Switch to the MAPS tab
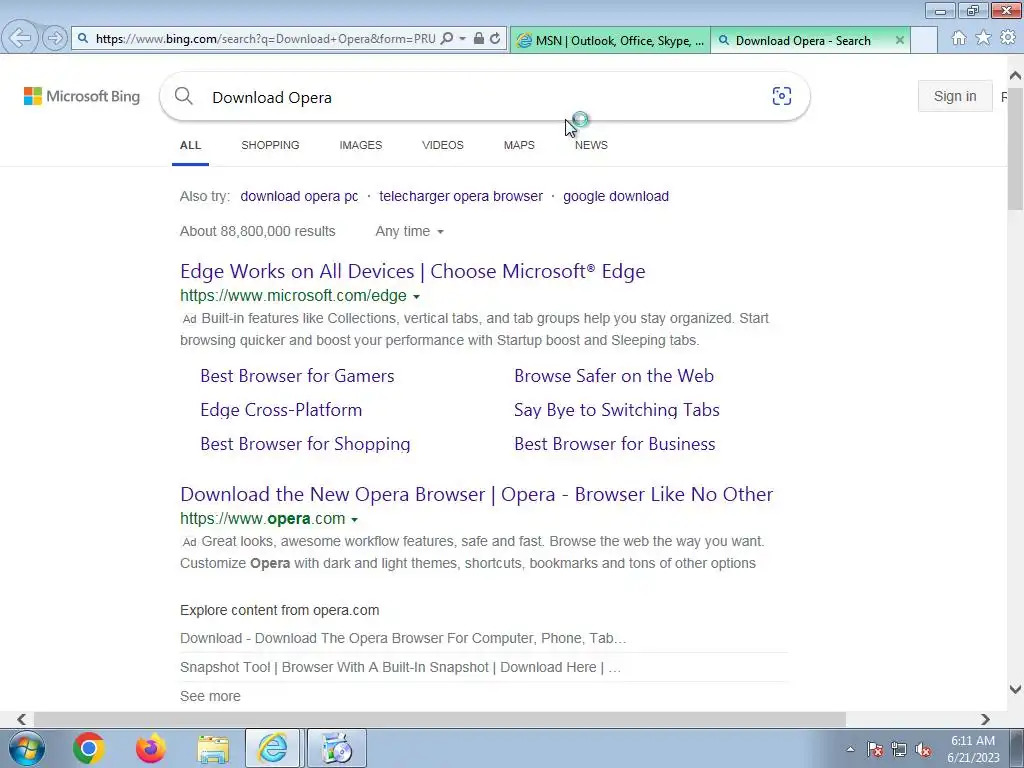Screen dimensions: 1024x768 tap(519, 145)
